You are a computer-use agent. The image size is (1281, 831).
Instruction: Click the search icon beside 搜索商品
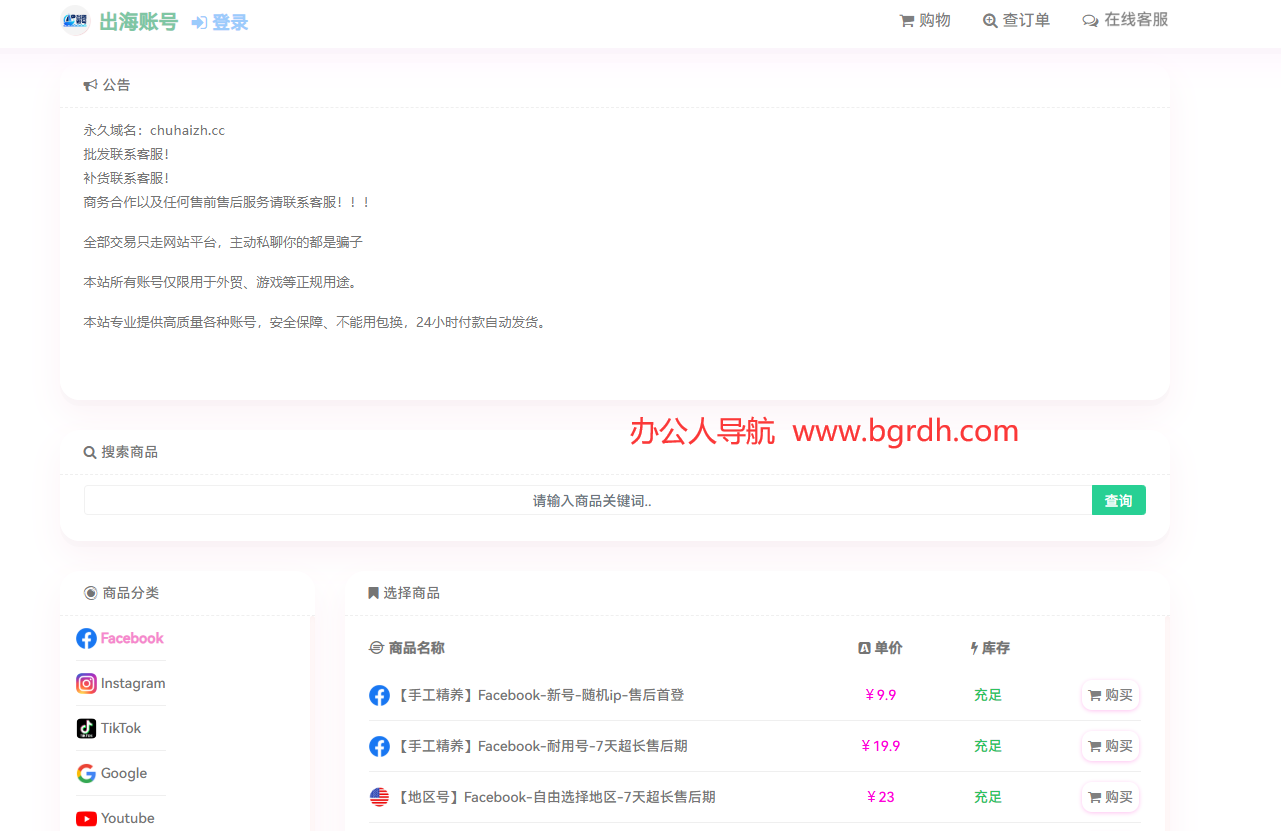[x=90, y=452]
